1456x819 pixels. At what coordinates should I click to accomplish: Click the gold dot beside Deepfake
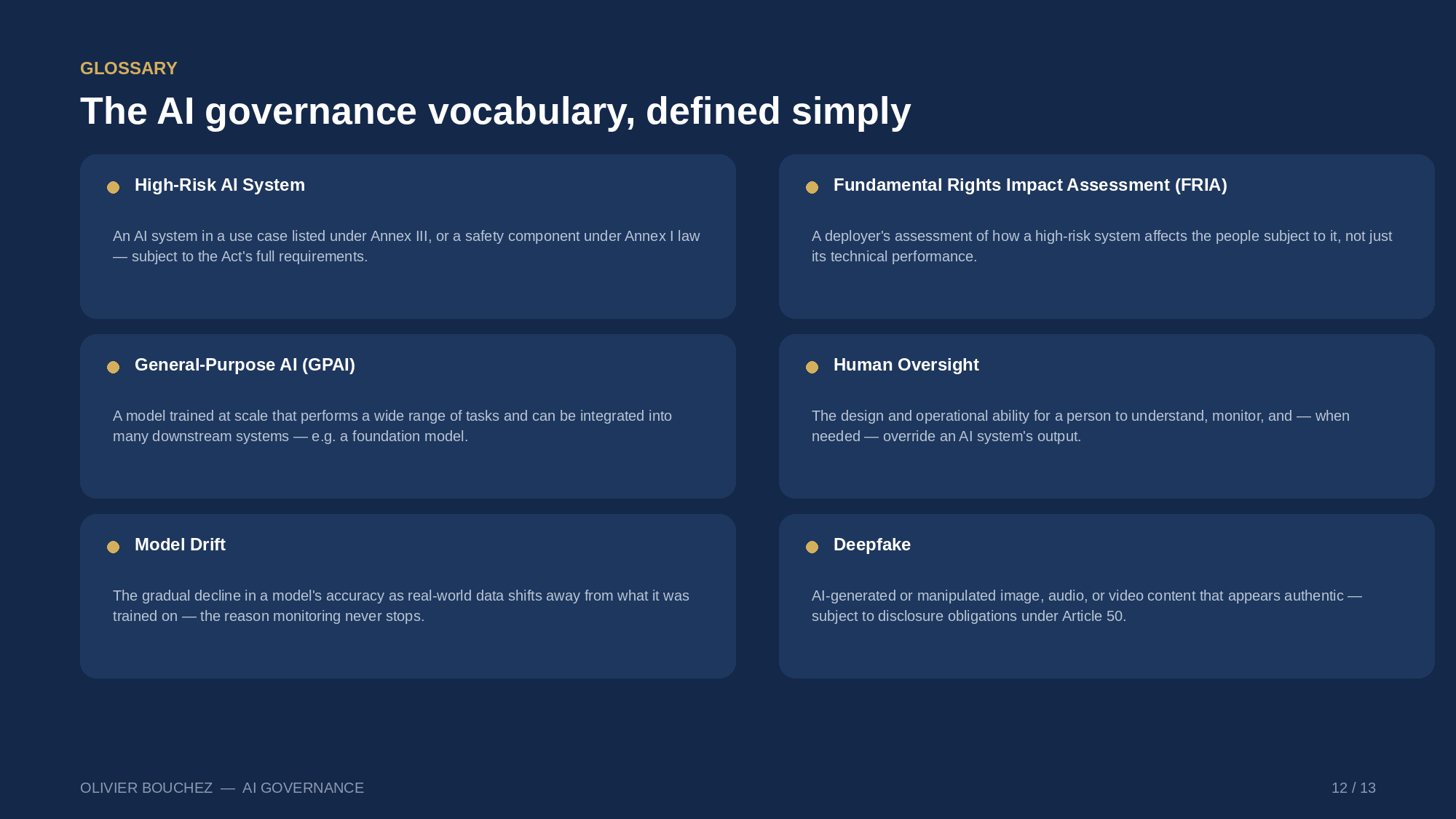[x=812, y=547]
